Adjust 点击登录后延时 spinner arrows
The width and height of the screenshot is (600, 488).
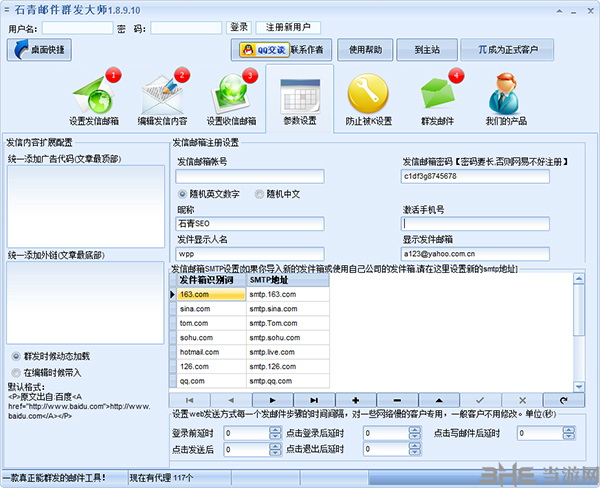click(x=415, y=433)
